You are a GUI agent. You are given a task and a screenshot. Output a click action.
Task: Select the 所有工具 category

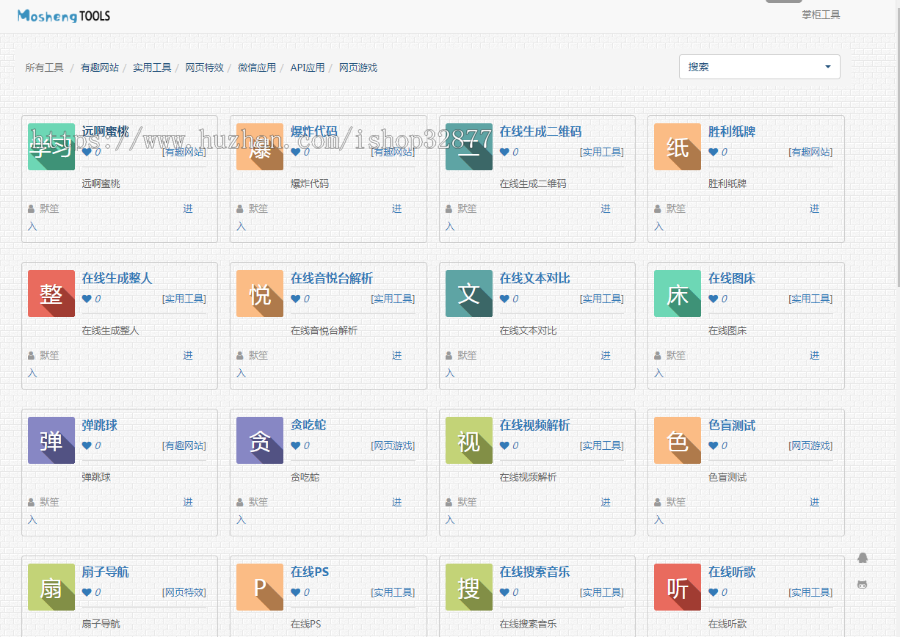(x=44, y=68)
